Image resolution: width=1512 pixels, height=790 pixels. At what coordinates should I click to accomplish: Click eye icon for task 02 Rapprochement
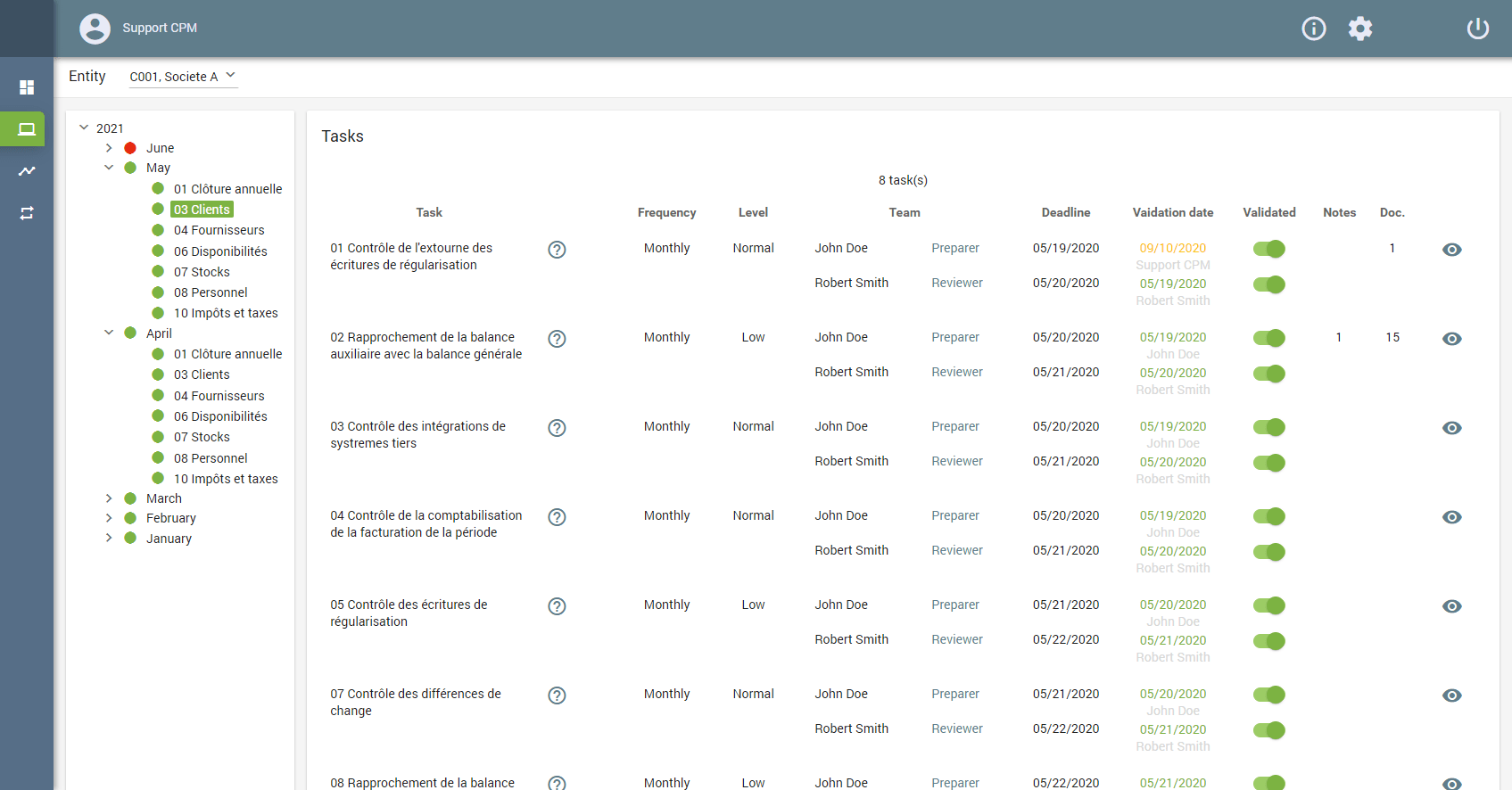tap(1451, 339)
